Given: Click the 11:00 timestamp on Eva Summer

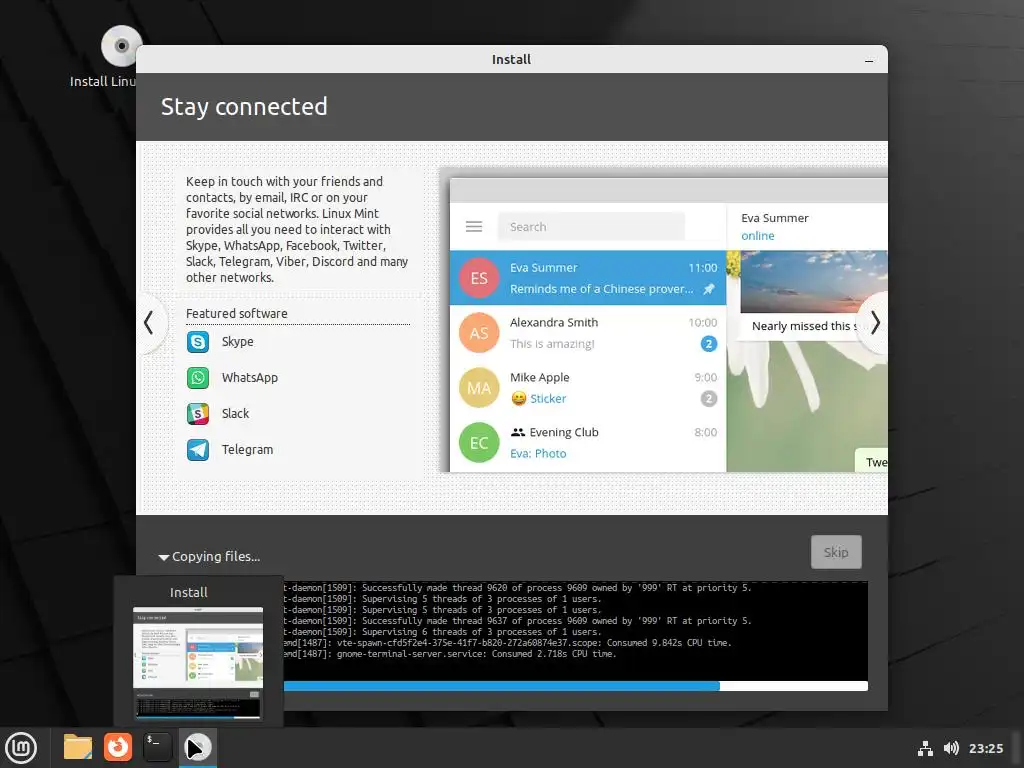Looking at the screenshot, I should [x=703, y=268].
